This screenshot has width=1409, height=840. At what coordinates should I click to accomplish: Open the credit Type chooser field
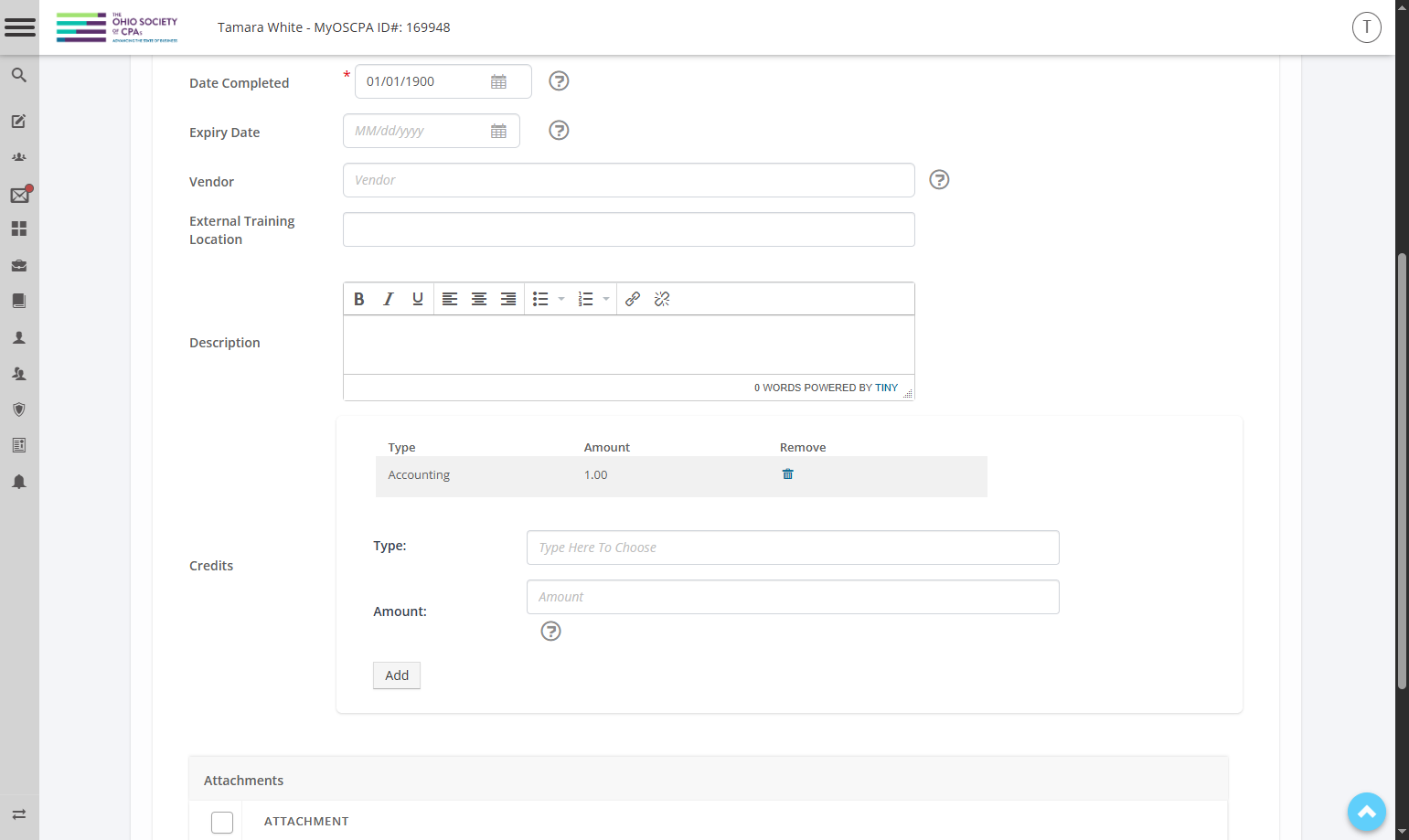(793, 548)
